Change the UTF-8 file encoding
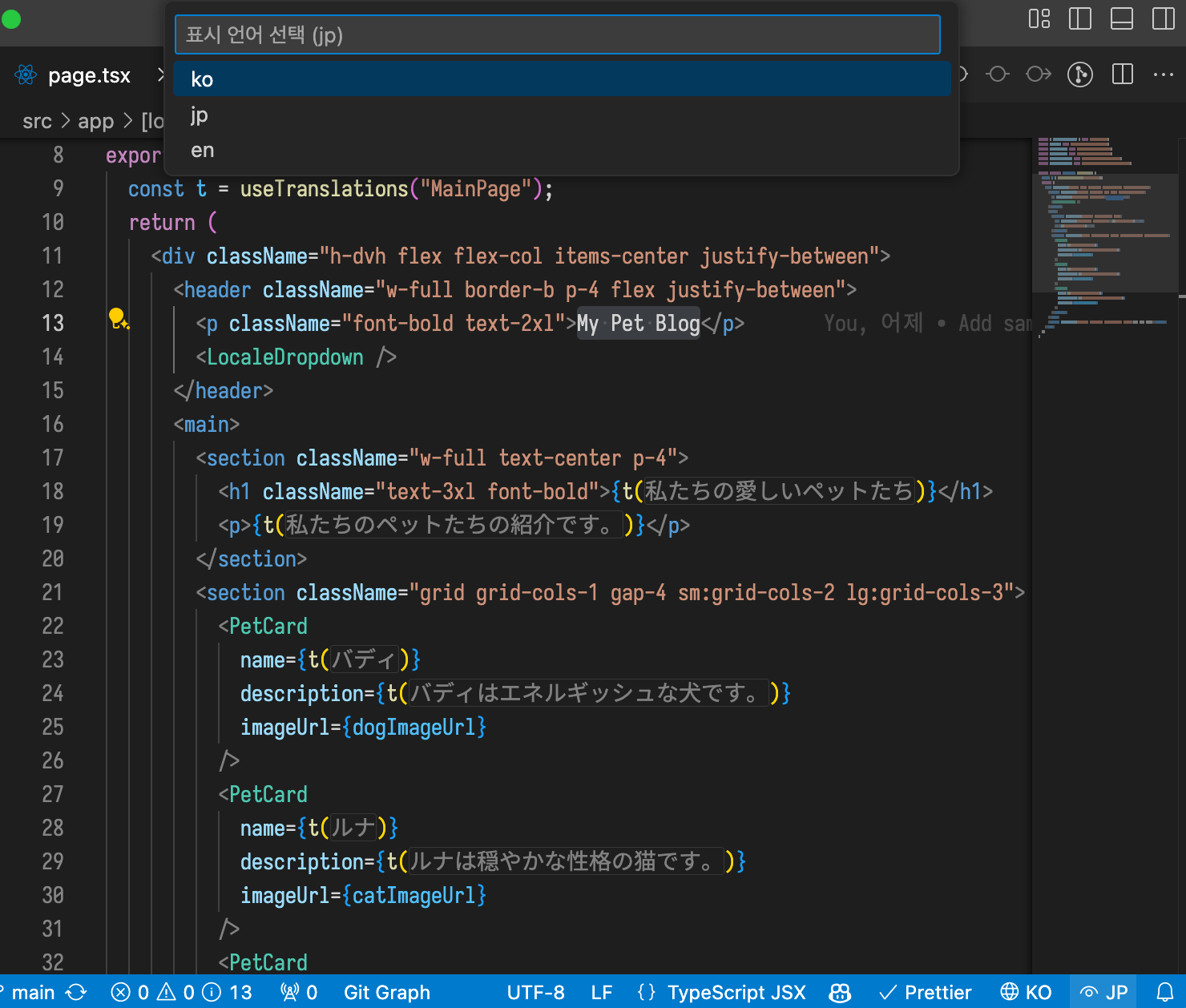This screenshot has width=1186, height=1008. coord(535,993)
